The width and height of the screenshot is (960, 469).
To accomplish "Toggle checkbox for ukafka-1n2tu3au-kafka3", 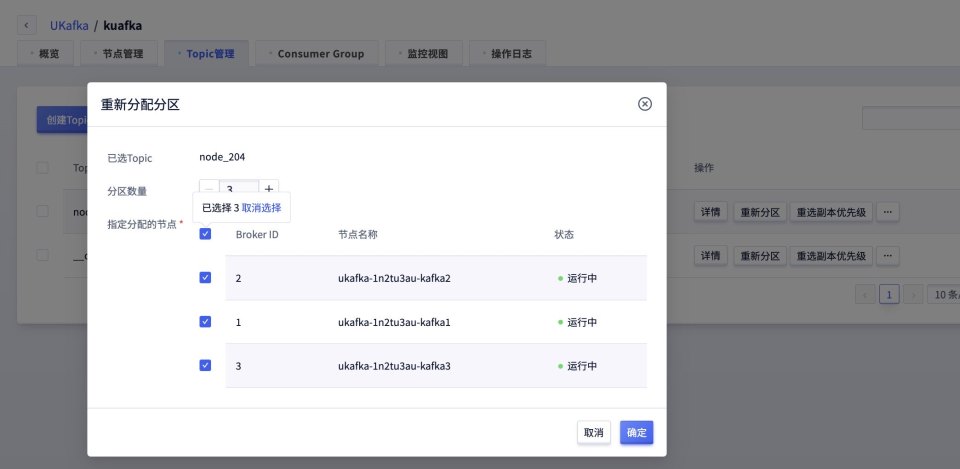I will click(x=205, y=366).
